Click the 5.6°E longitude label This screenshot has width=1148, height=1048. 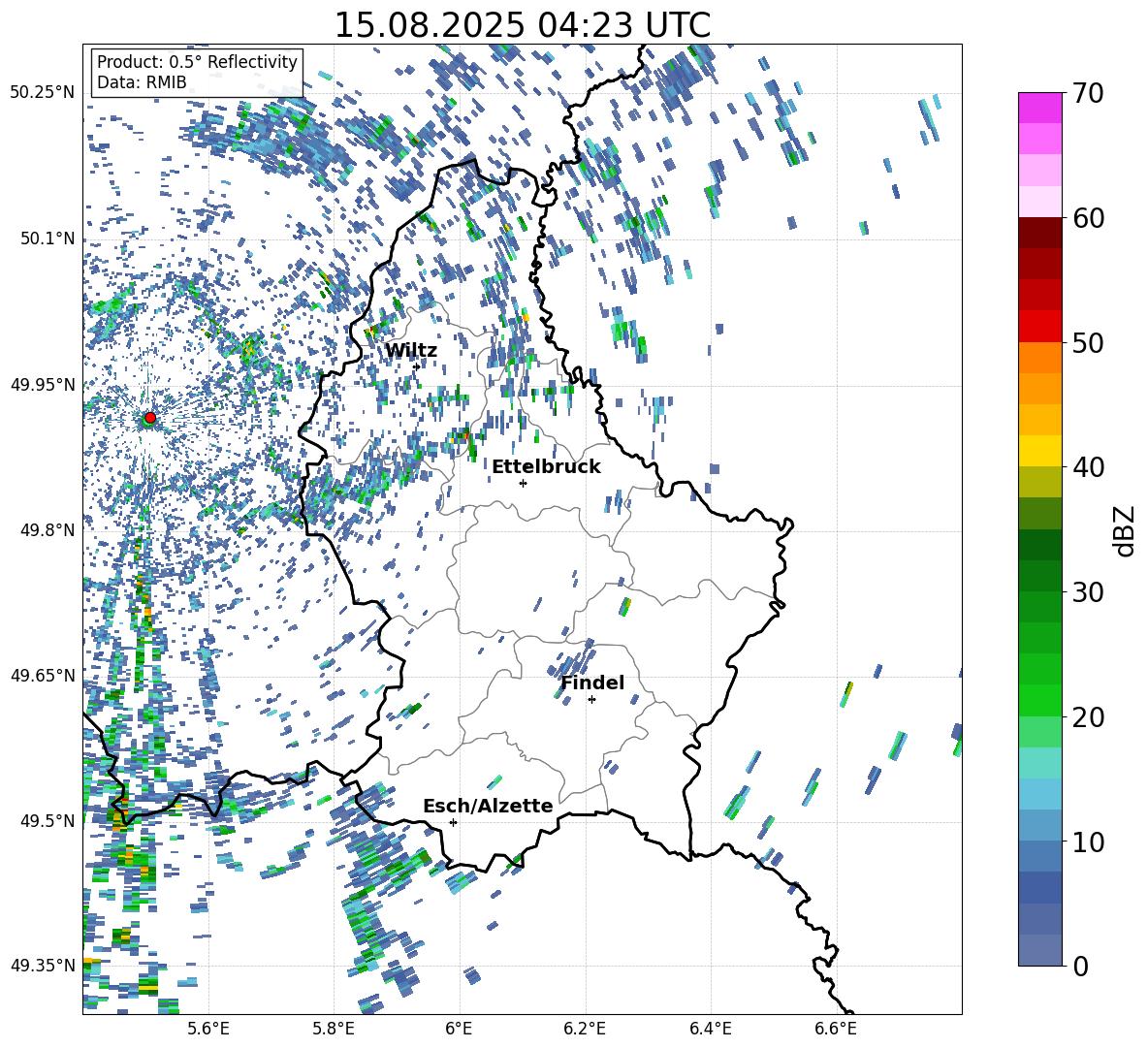pyautogui.click(x=207, y=1030)
